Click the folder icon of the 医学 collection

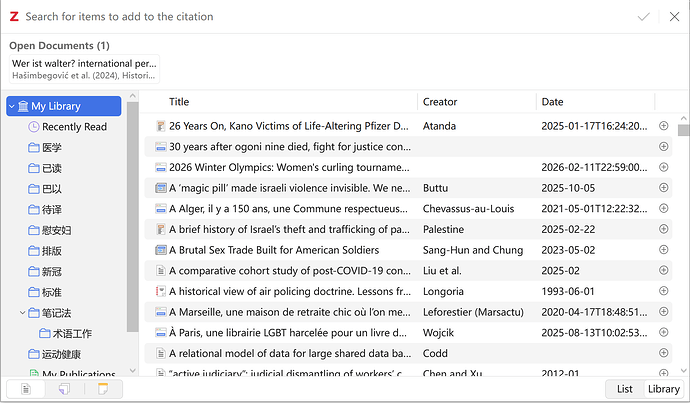click(x=34, y=147)
